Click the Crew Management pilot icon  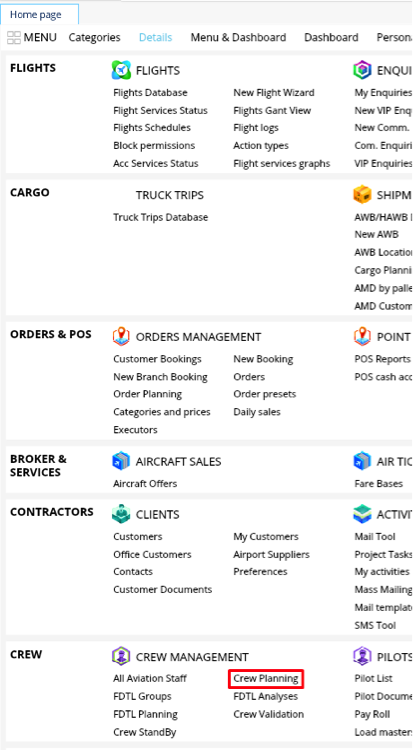coord(121,656)
